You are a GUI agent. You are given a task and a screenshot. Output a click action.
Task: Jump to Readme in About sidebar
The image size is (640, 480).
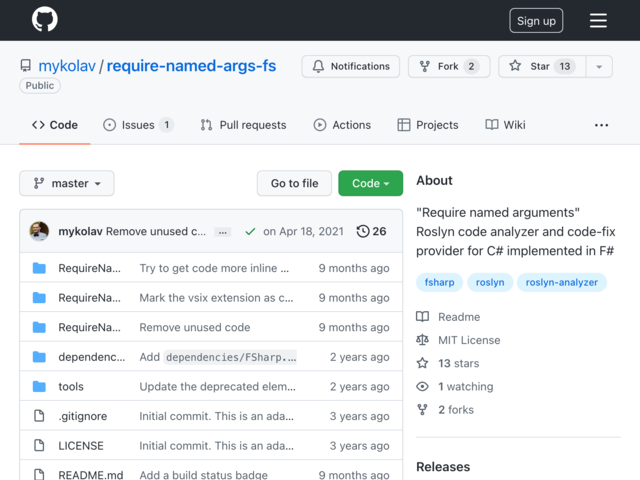coord(459,317)
